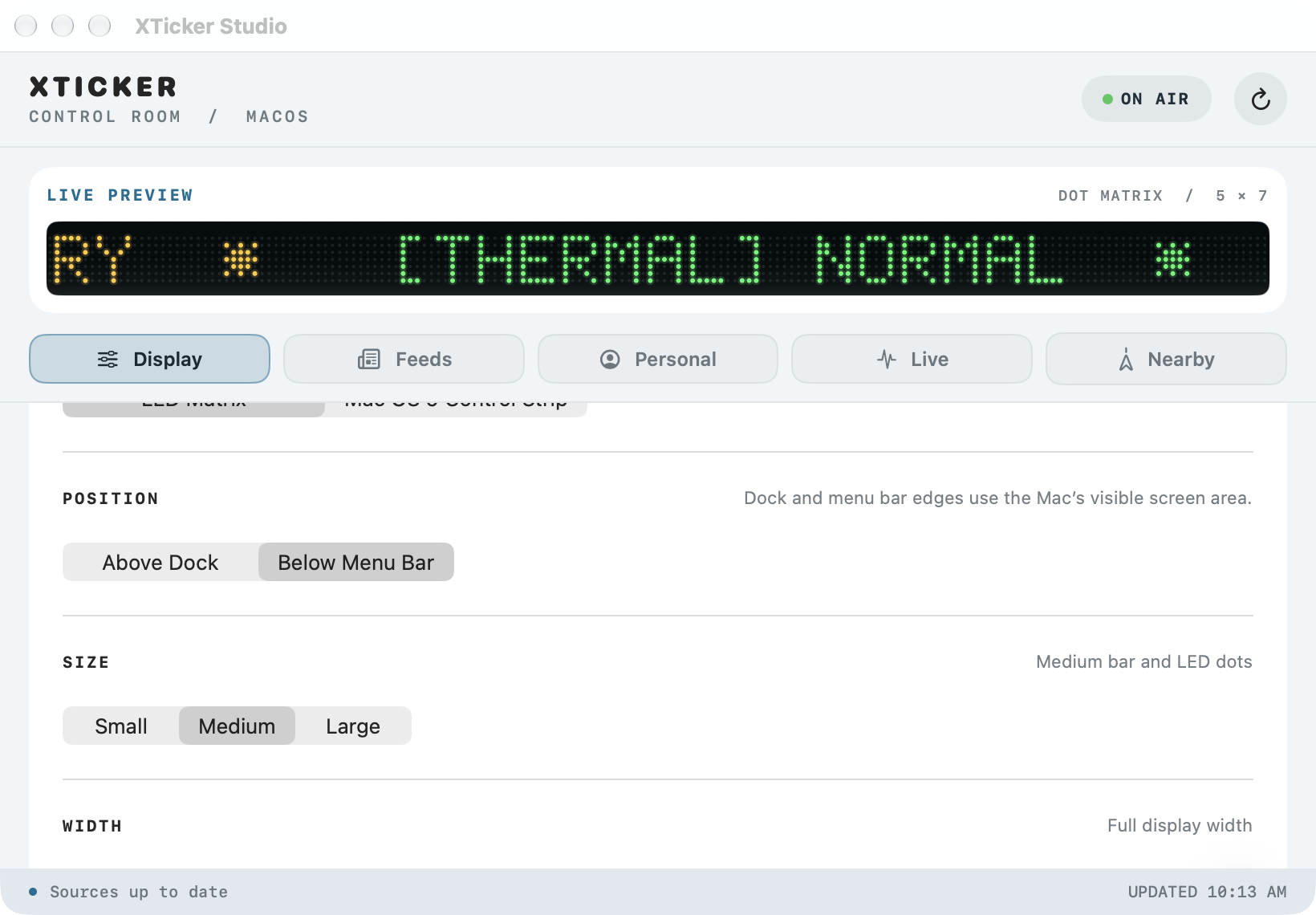1316x915 pixels.
Task: Open the Personal tab
Action: (658, 359)
